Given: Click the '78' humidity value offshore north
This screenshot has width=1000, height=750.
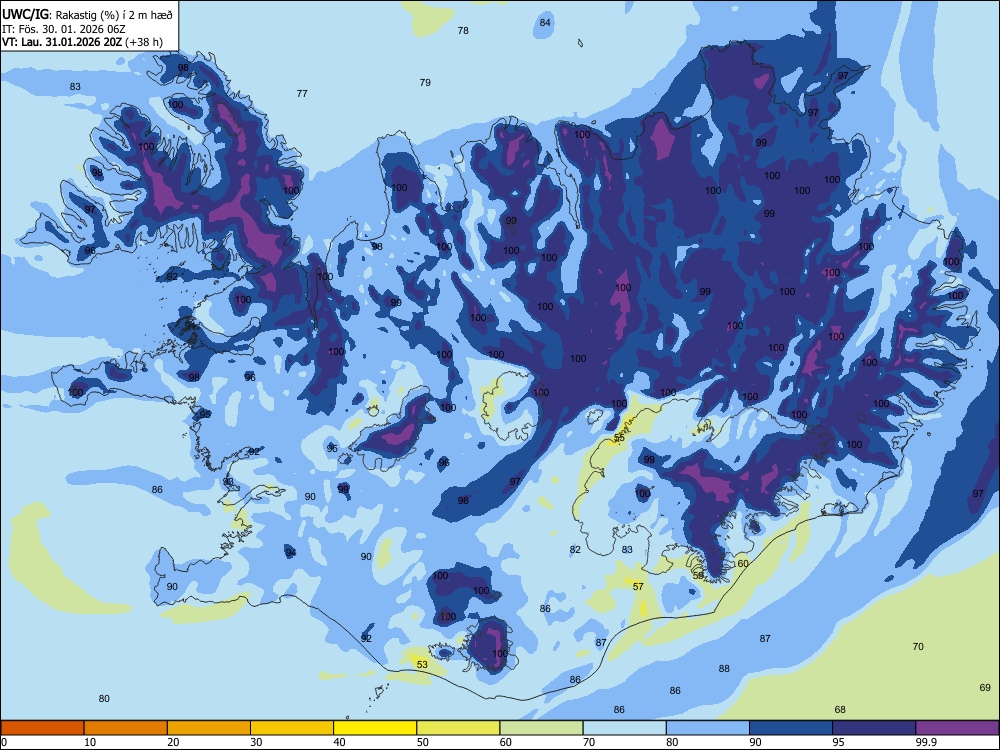Looking at the screenshot, I should pyautogui.click(x=463, y=31).
